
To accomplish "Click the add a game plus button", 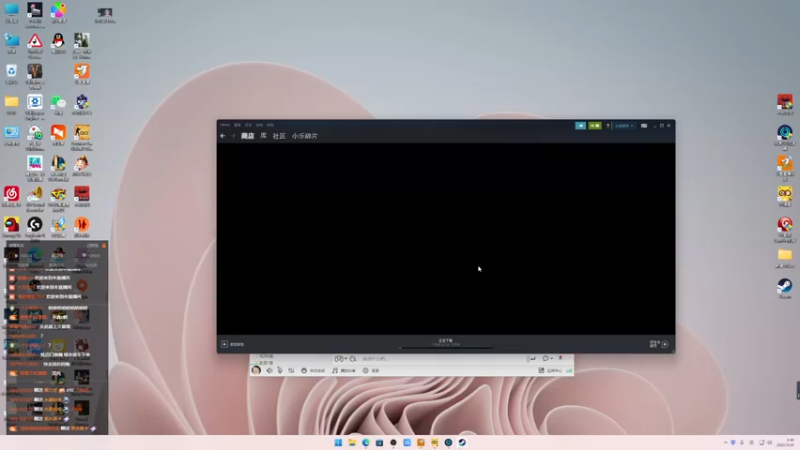I will [224, 344].
